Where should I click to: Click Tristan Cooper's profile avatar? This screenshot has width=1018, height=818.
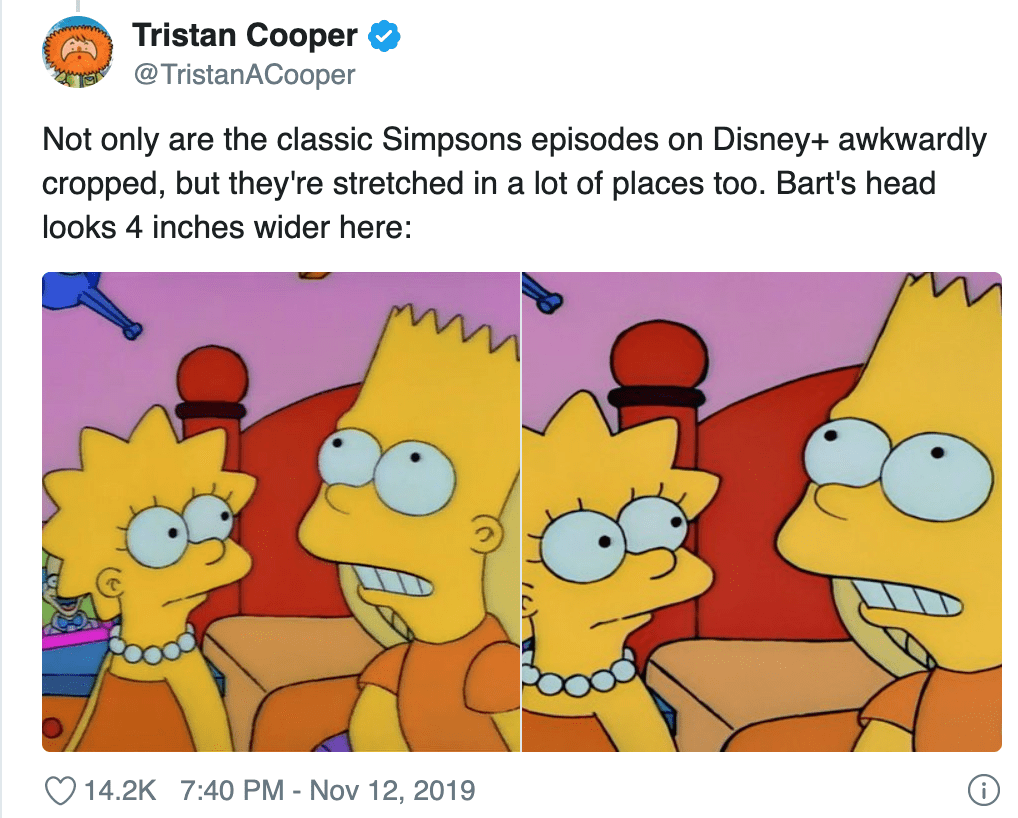tap(77, 53)
